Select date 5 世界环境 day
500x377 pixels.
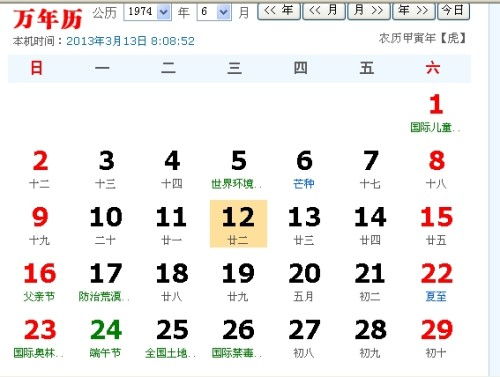tap(238, 169)
